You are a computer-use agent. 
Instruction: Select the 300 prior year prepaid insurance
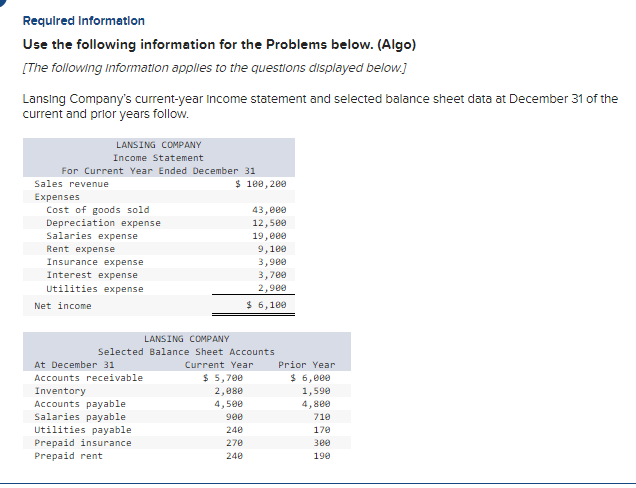(x=322, y=443)
